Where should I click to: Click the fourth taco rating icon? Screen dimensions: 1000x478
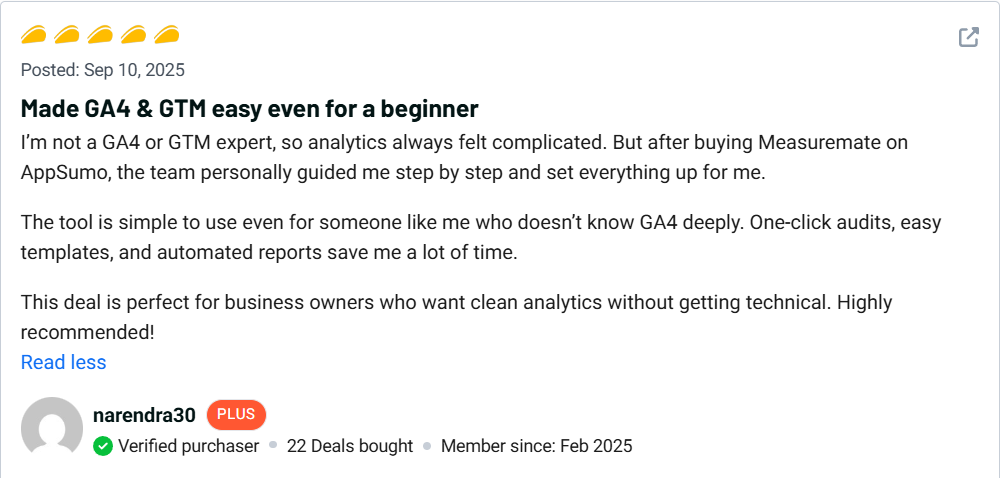tap(133, 36)
